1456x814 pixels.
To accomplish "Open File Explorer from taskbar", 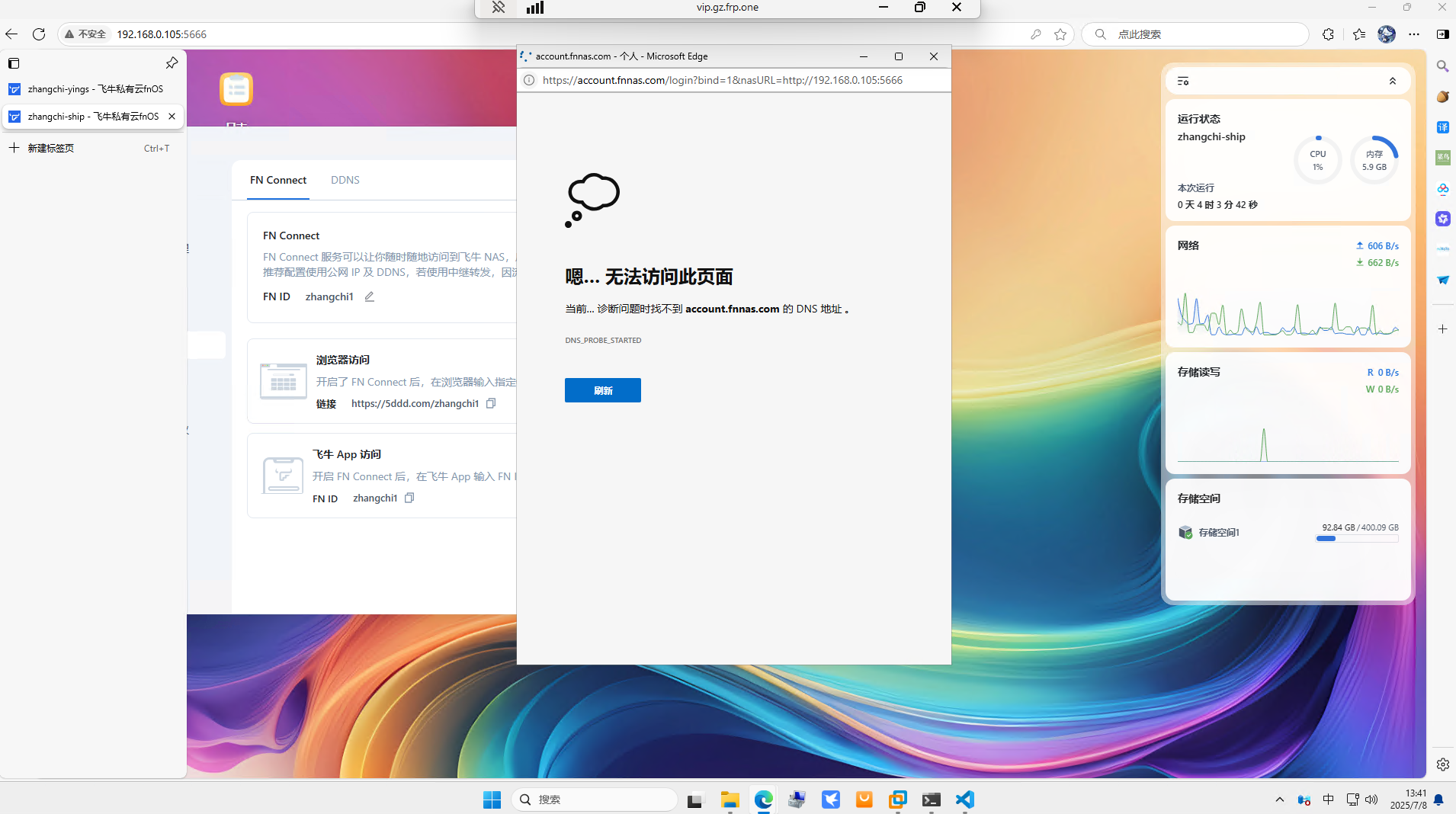I will pyautogui.click(x=730, y=799).
